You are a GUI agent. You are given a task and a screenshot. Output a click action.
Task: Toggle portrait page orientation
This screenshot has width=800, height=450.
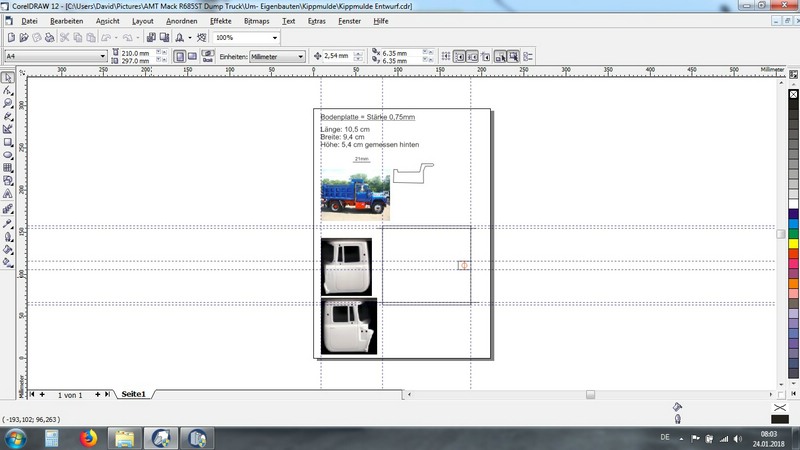(179, 57)
